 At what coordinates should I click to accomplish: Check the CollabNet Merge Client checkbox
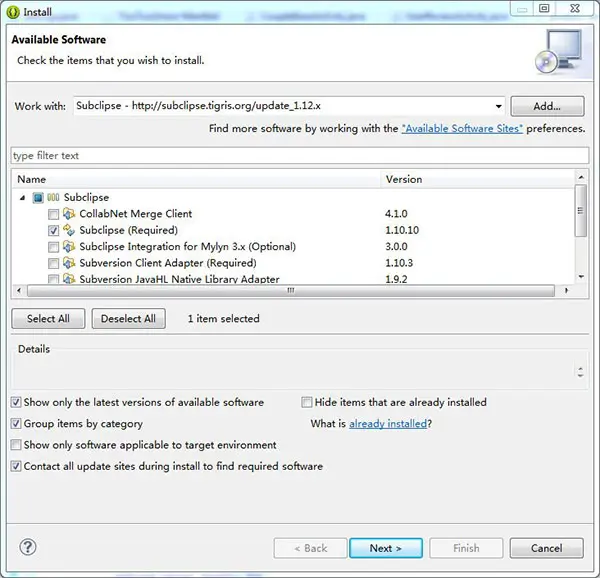tap(54, 214)
